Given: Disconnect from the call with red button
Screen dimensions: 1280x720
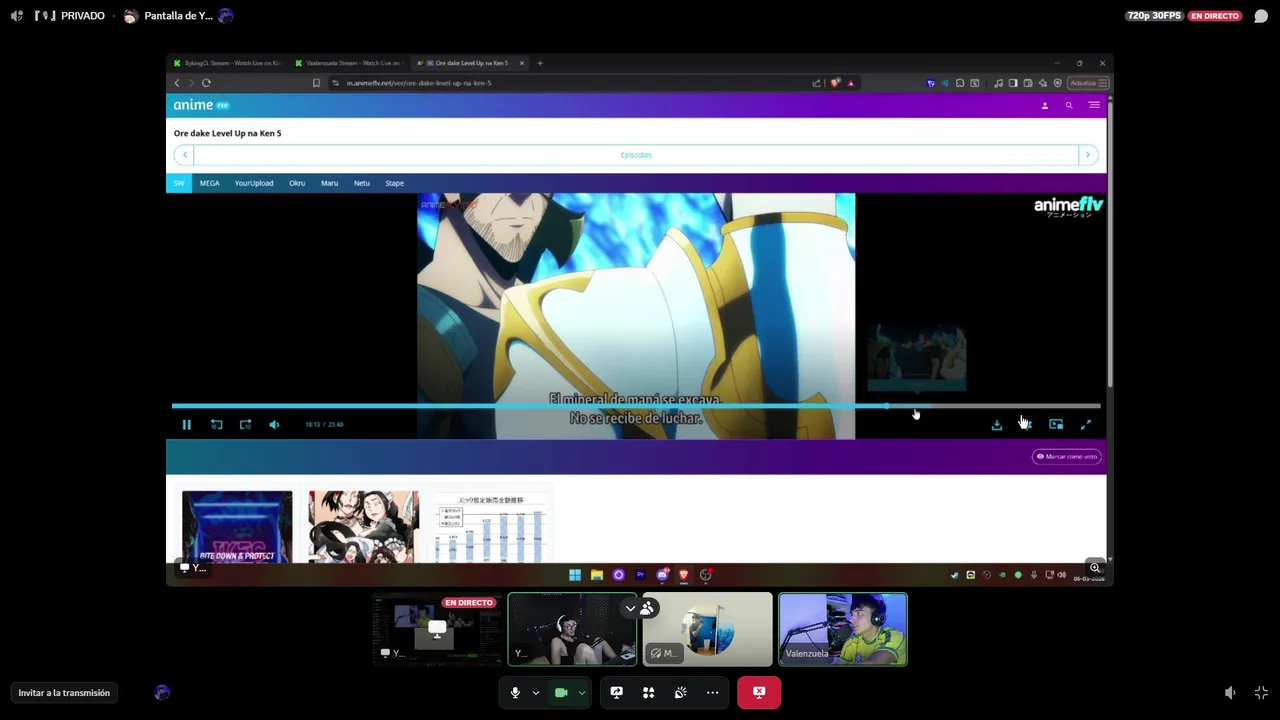Looking at the screenshot, I should (759, 692).
